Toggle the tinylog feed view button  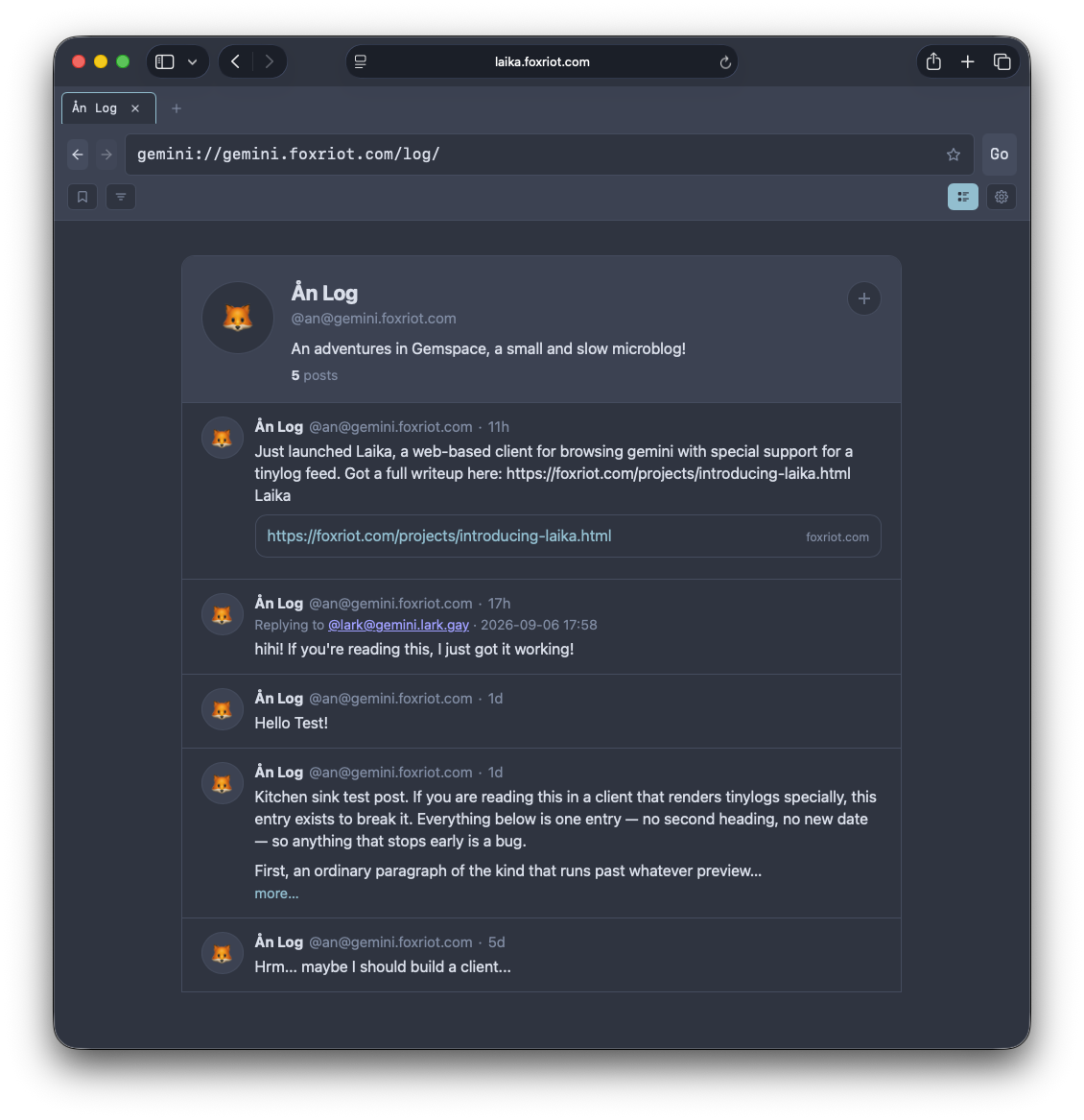[x=962, y=197]
